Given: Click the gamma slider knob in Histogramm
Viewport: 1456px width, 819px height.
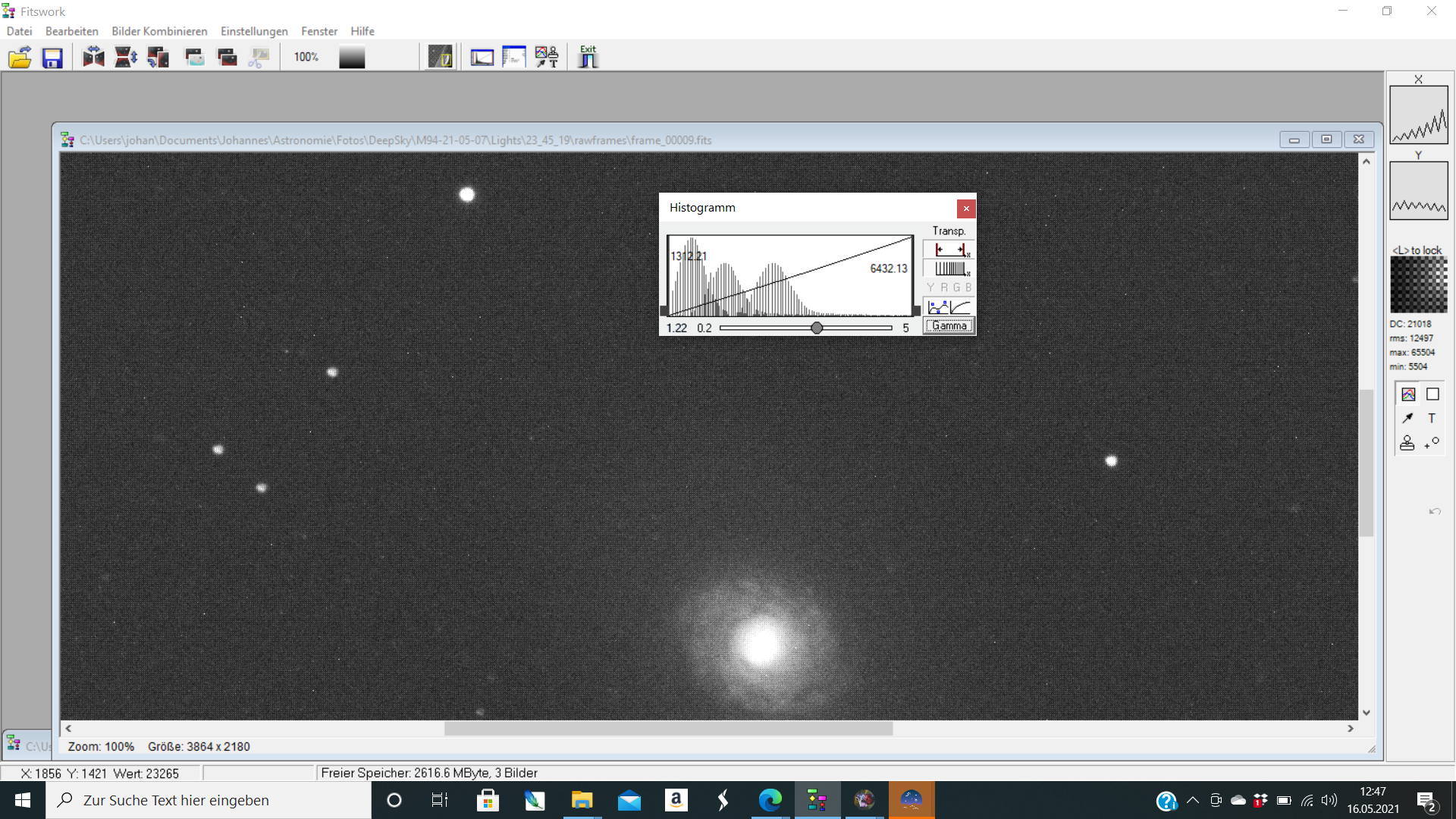Looking at the screenshot, I should click(817, 328).
